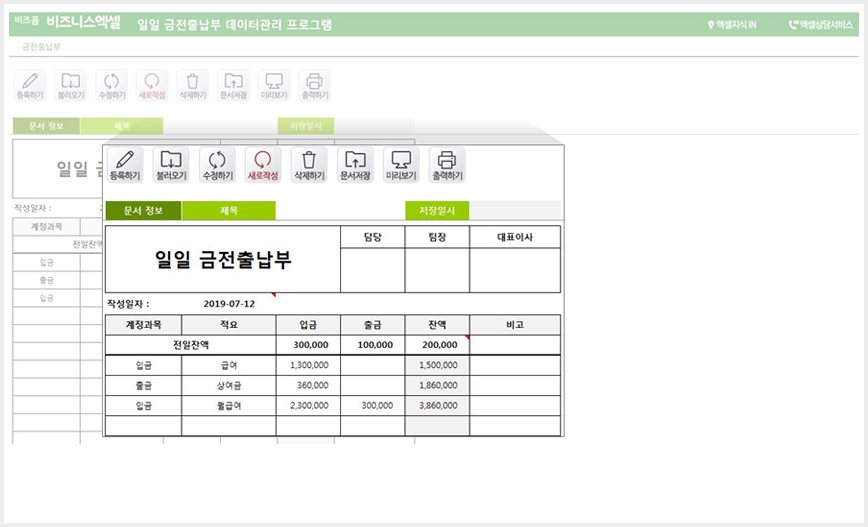
Task: Click the 대표이사 approval header cell
Action: click(515, 237)
